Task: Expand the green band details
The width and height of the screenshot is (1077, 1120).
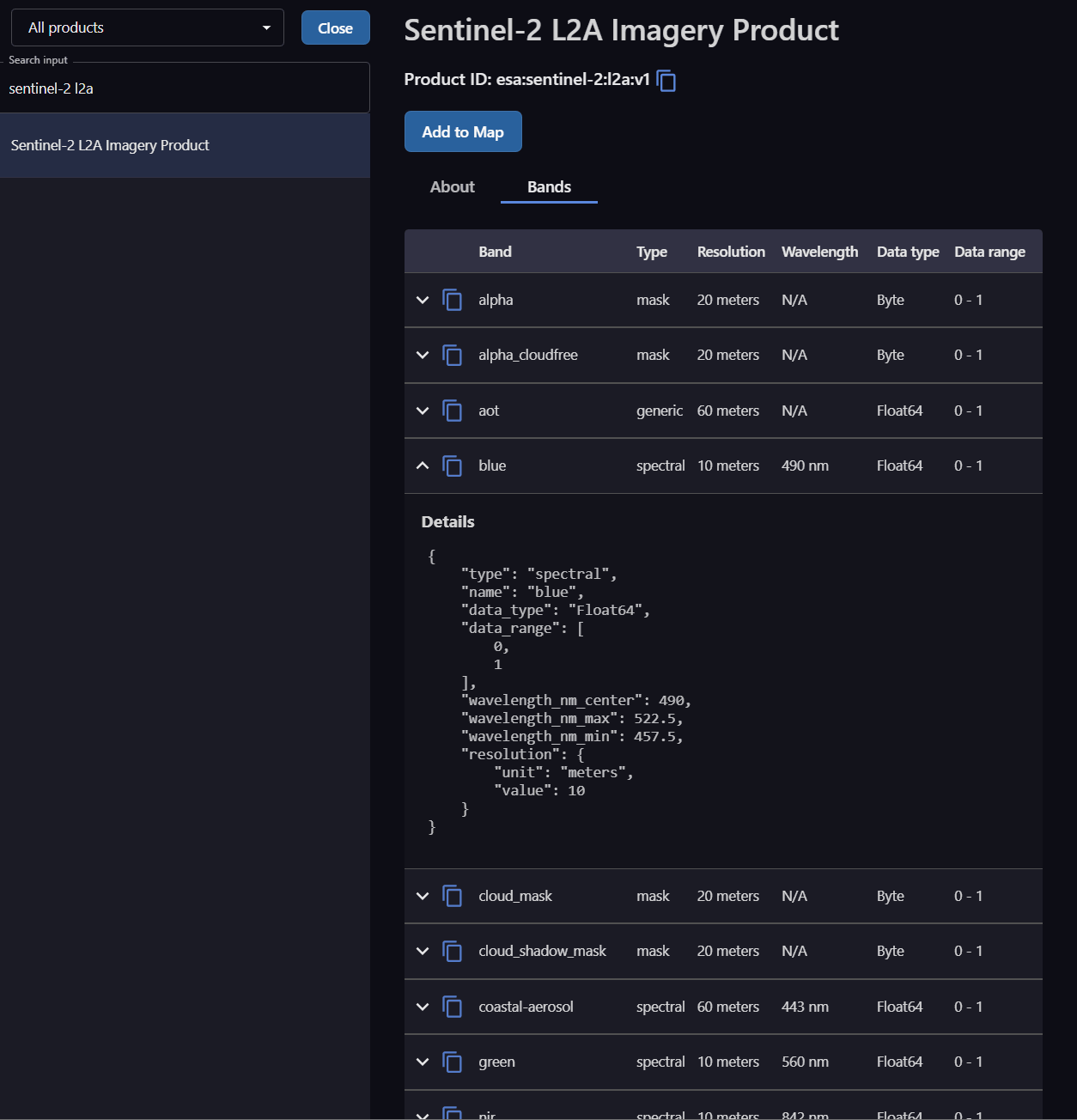Action: click(423, 1062)
